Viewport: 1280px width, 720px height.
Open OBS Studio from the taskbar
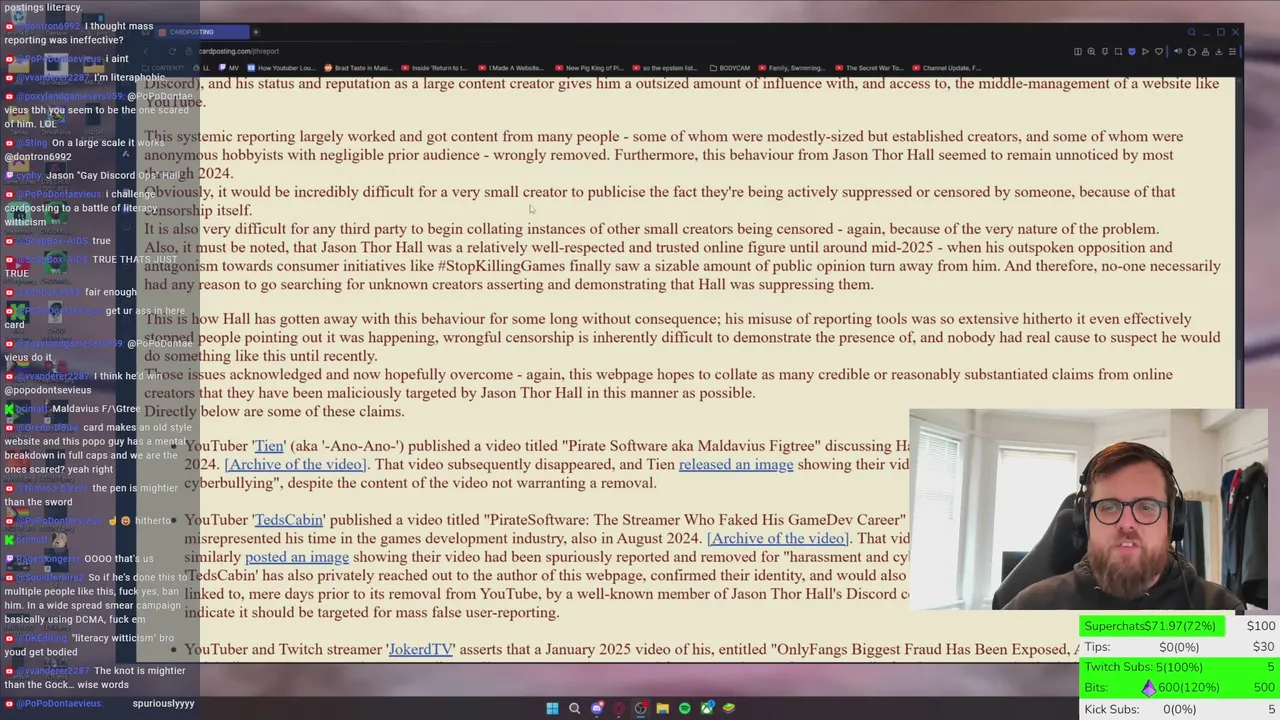[x=641, y=708]
